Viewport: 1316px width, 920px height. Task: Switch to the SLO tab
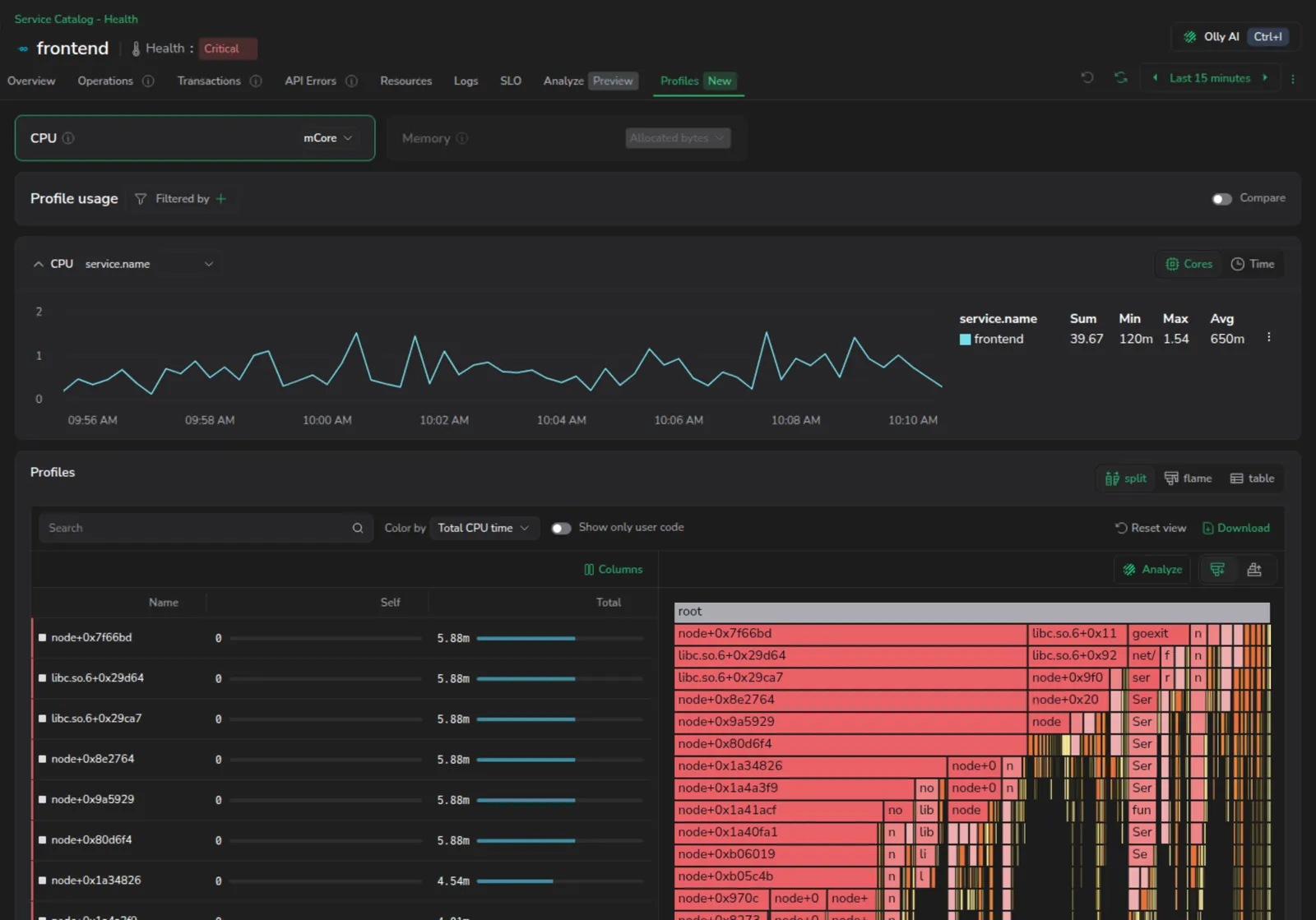click(x=511, y=81)
